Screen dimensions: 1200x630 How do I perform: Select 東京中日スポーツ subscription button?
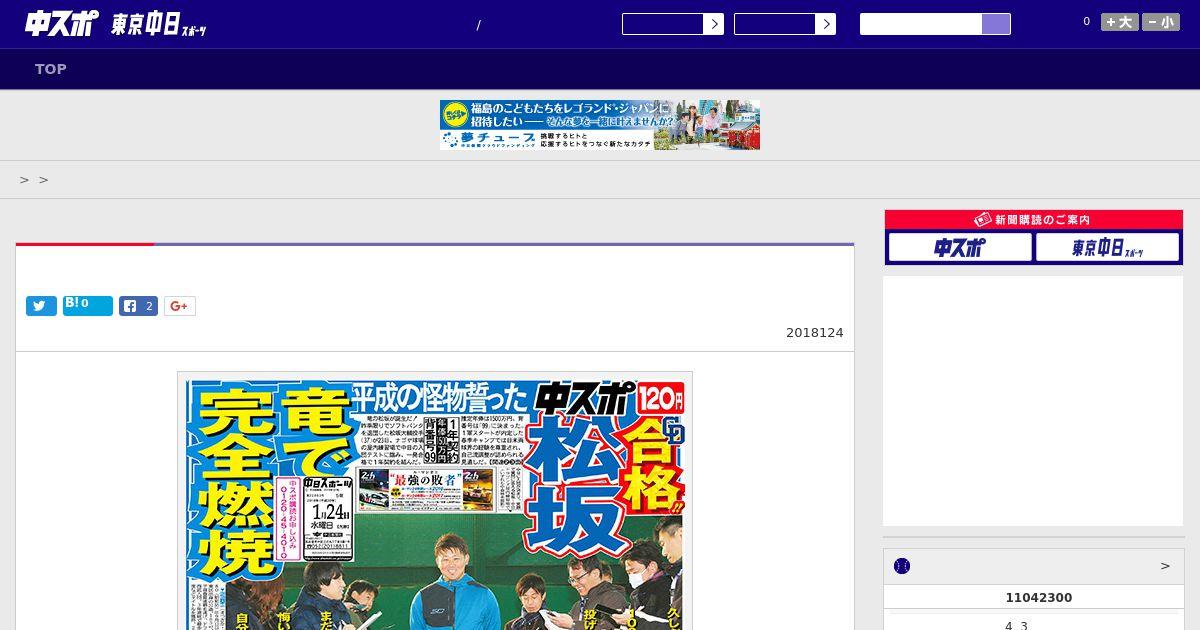tap(1108, 247)
